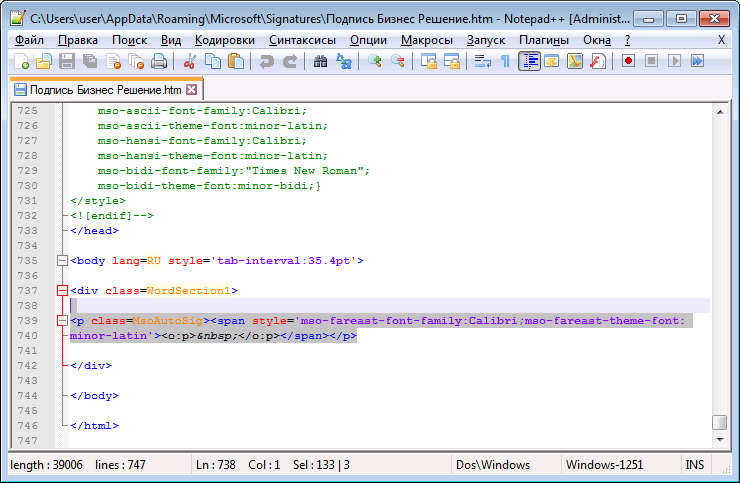The height and width of the screenshot is (483, 740).
Task: Toggle synchronized horizontal scrolling icon
Action: click(x=452, y=61)
